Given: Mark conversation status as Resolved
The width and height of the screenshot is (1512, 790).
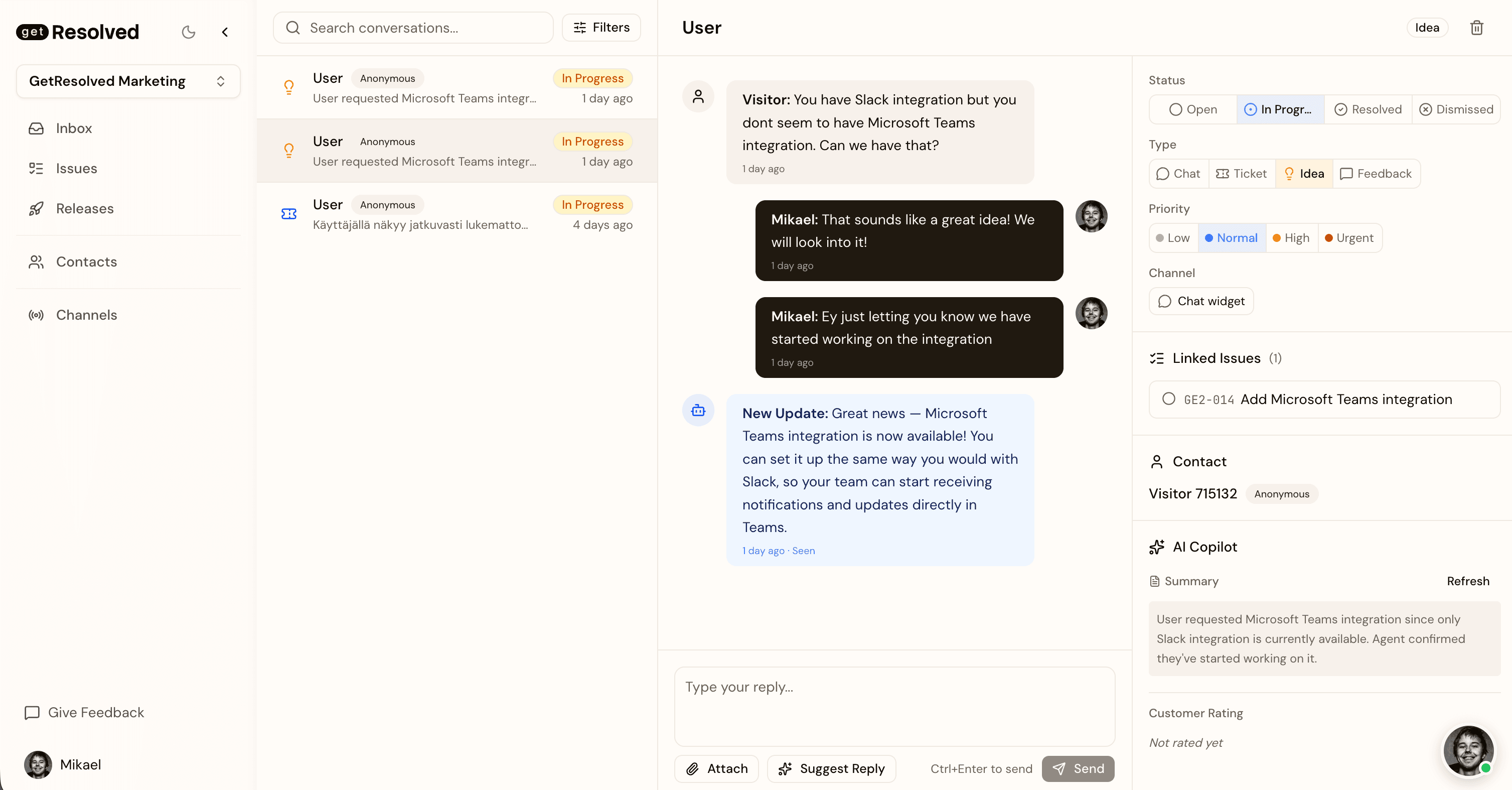Looking at the screenshot, I should pos(1368,109).
